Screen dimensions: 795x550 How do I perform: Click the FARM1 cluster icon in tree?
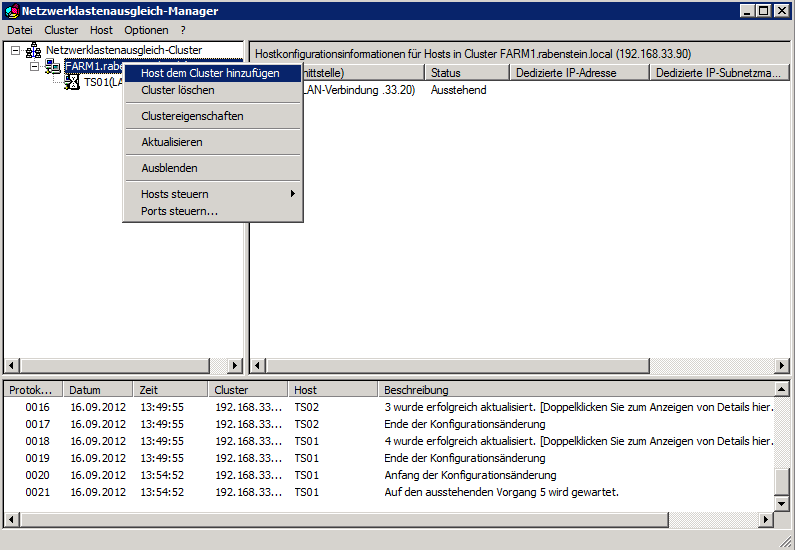click(x=52, y=66)
